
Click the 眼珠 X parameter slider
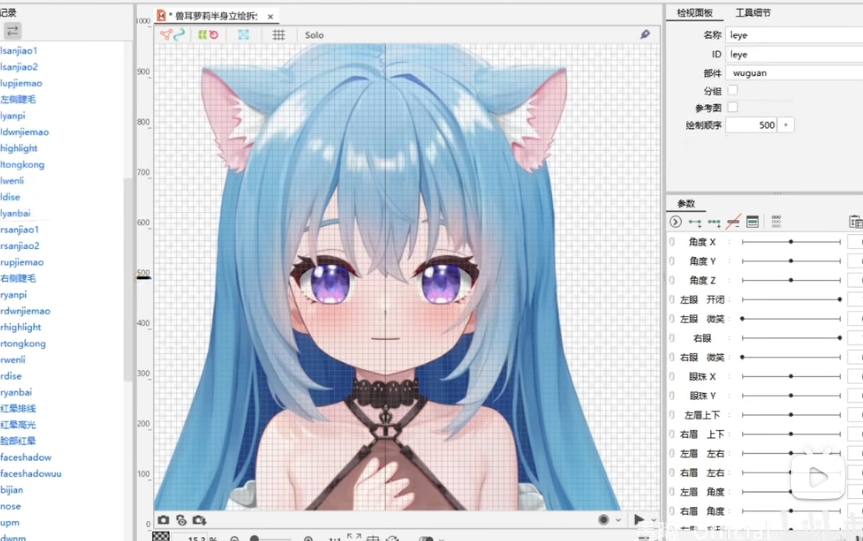[x=791, y=376]
